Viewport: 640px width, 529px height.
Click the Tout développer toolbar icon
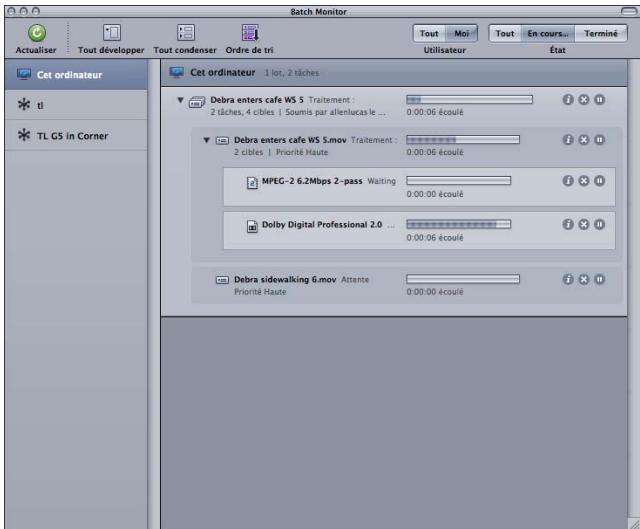[111, 33]
